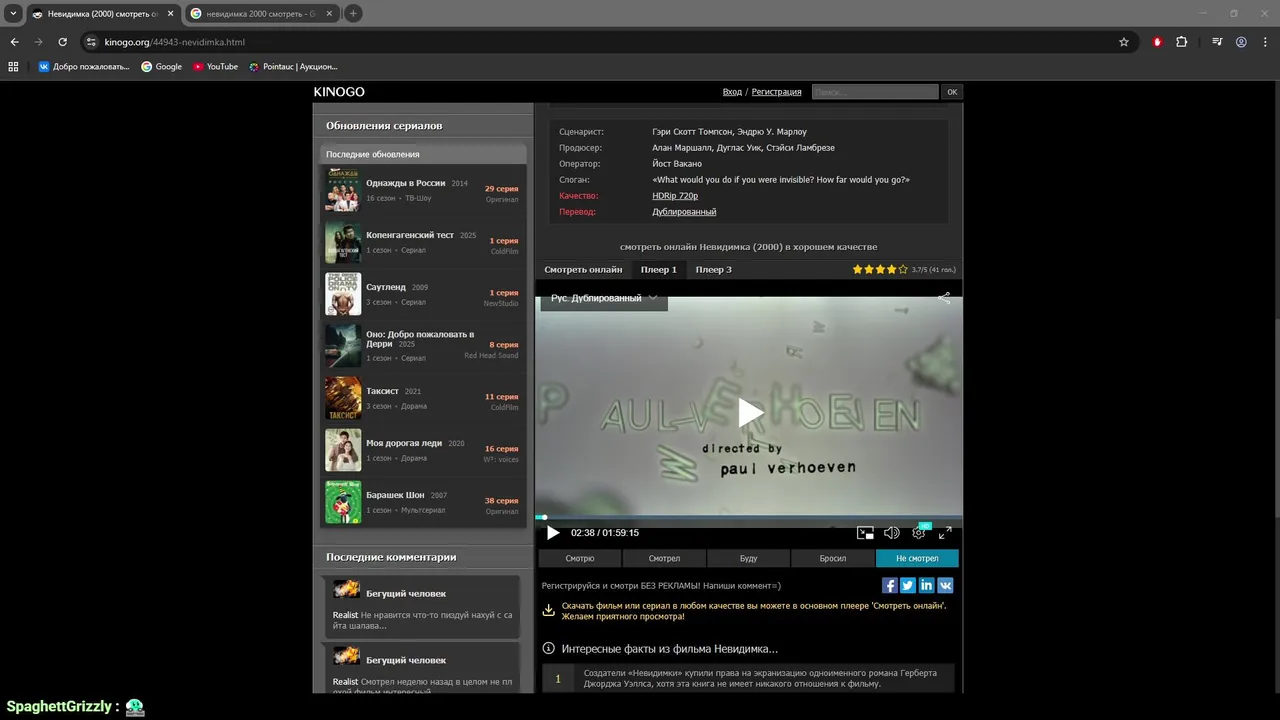Screen dimensions: 1280x720
Task: Enter fullscreen mode in the player
Action: (x=945, y=533)
